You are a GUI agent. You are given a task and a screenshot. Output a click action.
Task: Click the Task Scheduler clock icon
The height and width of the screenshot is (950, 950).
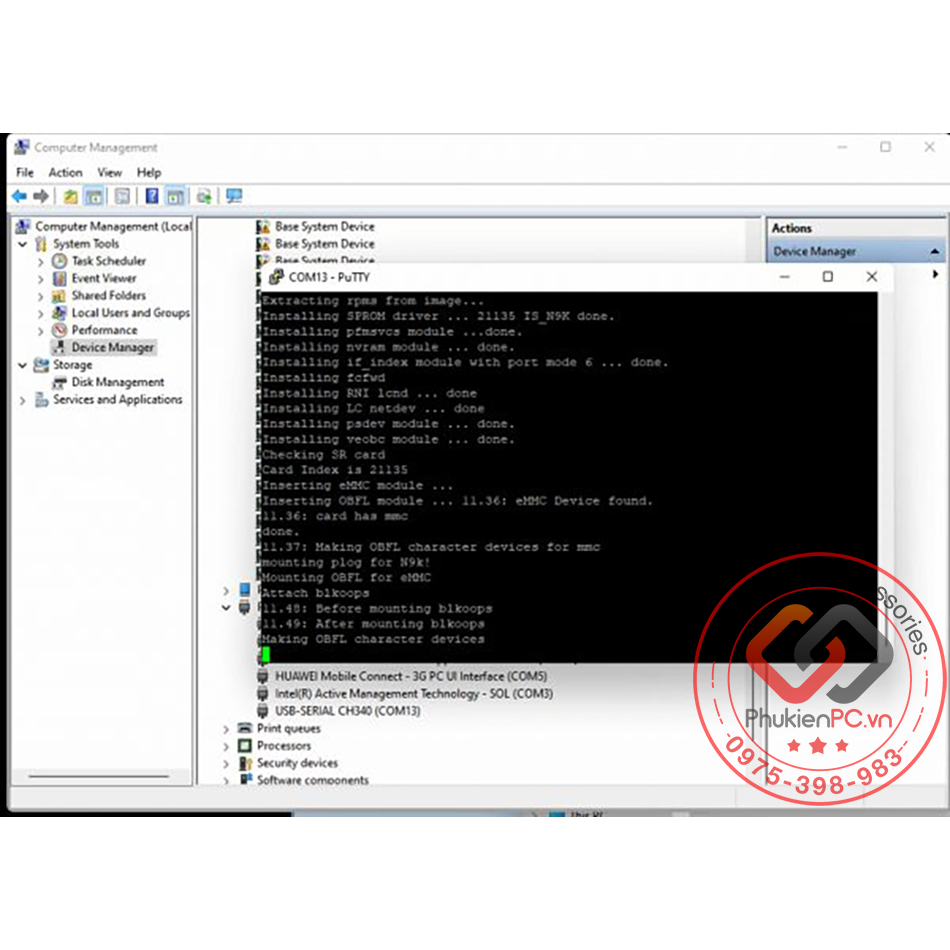click(x=59, y=261)
